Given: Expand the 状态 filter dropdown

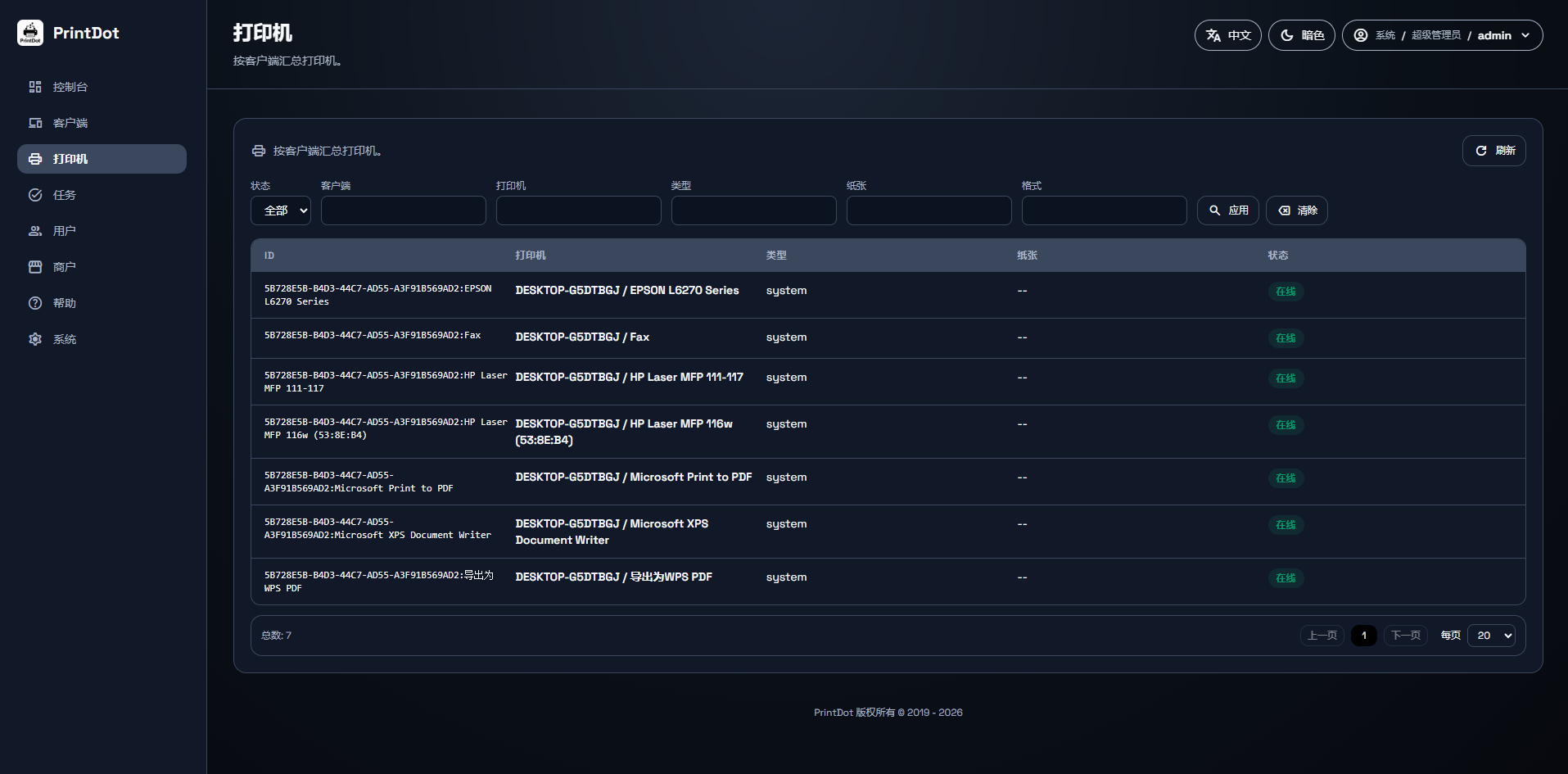Looking at the screenshot, I should 280,210.
